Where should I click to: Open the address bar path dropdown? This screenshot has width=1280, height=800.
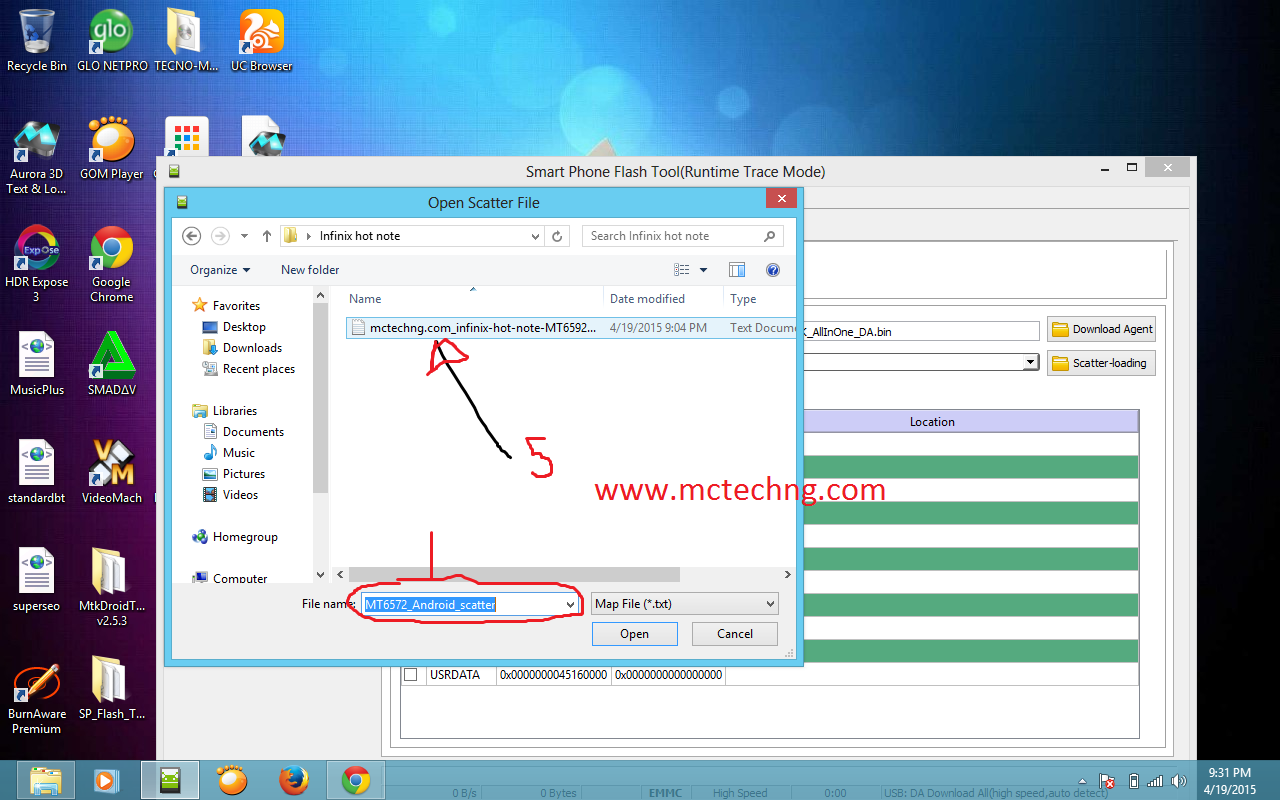coord(537,235)
